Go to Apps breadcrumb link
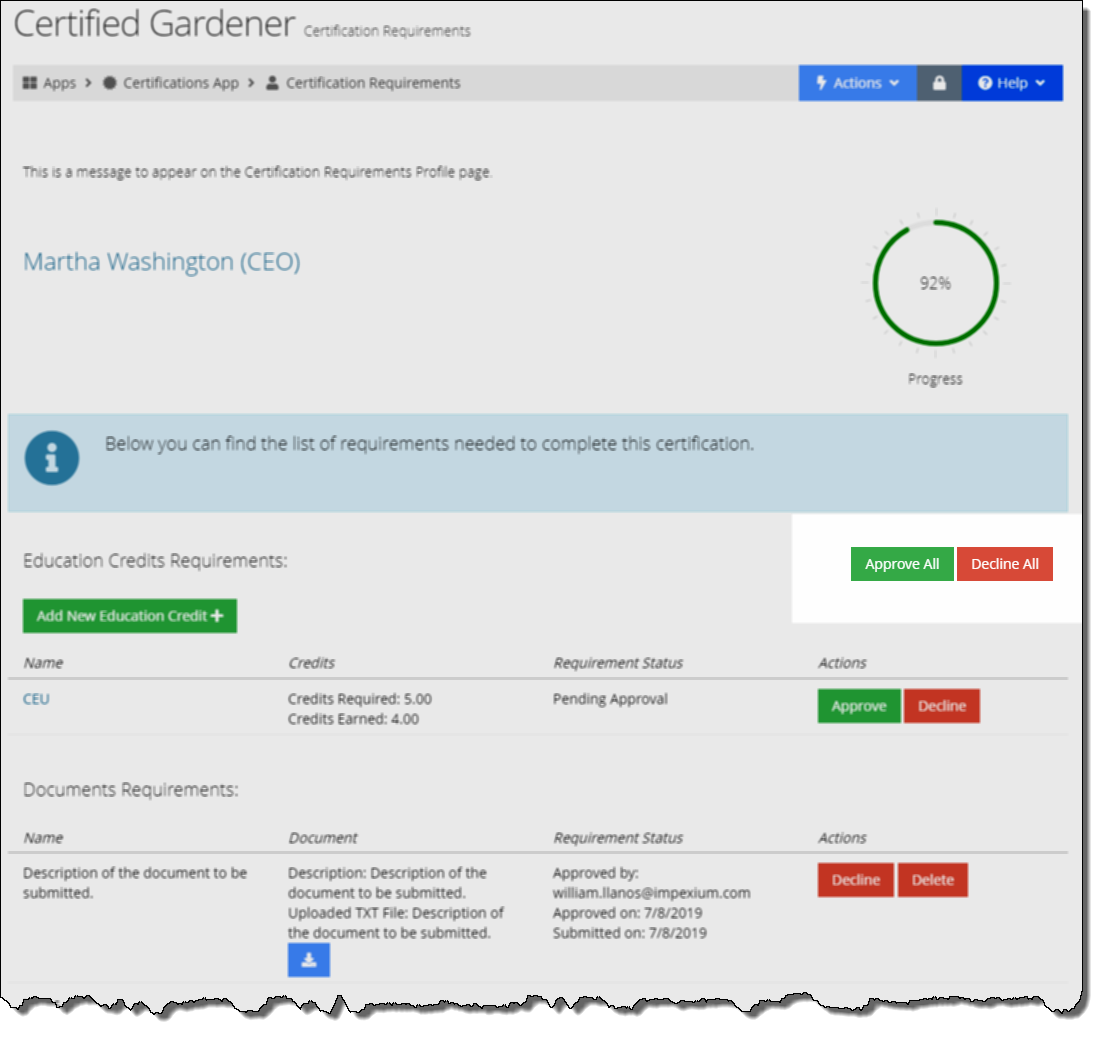The image size is (1098, 1037). pyautogui.click(x=59, y=83)
